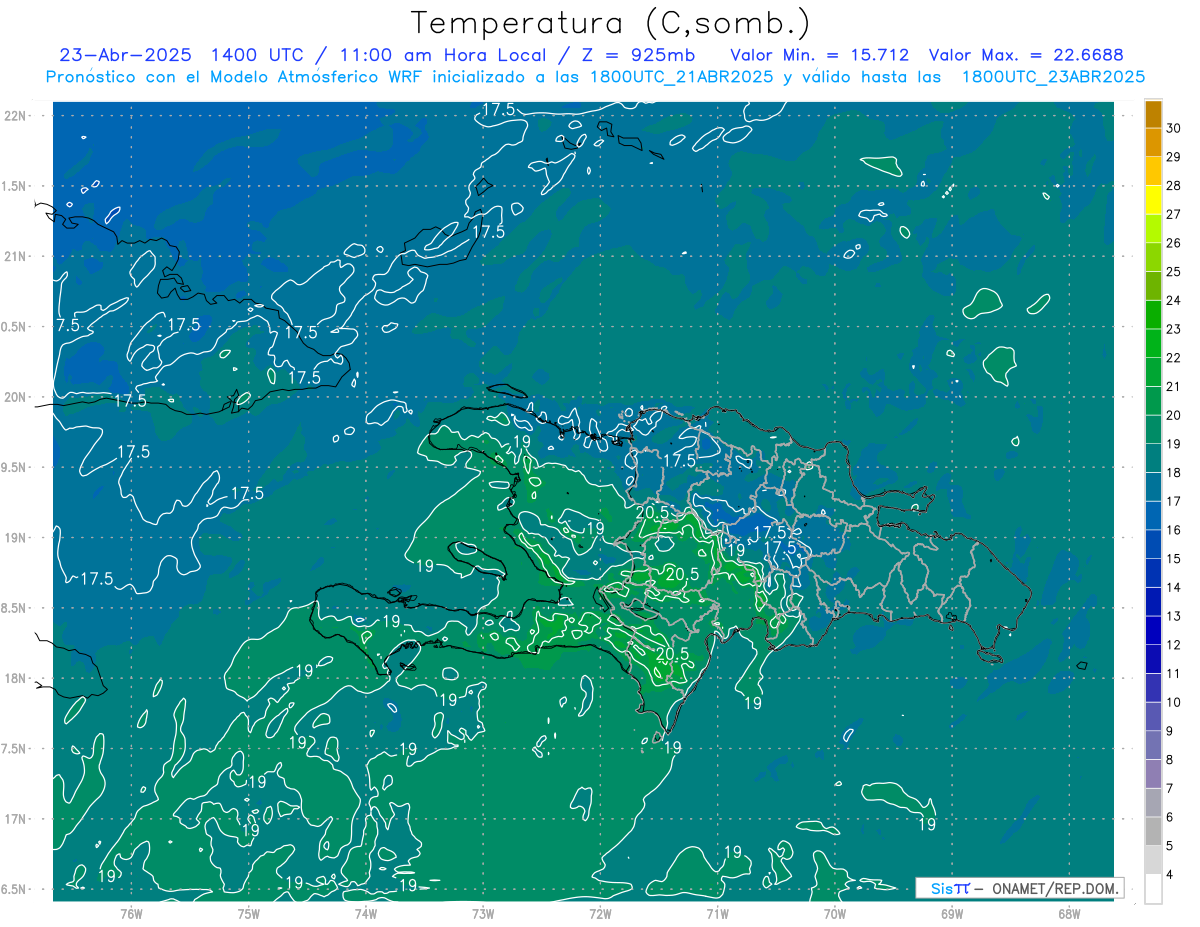
Task: Click the longitude axis label "70W"
Action: [835, 913]
